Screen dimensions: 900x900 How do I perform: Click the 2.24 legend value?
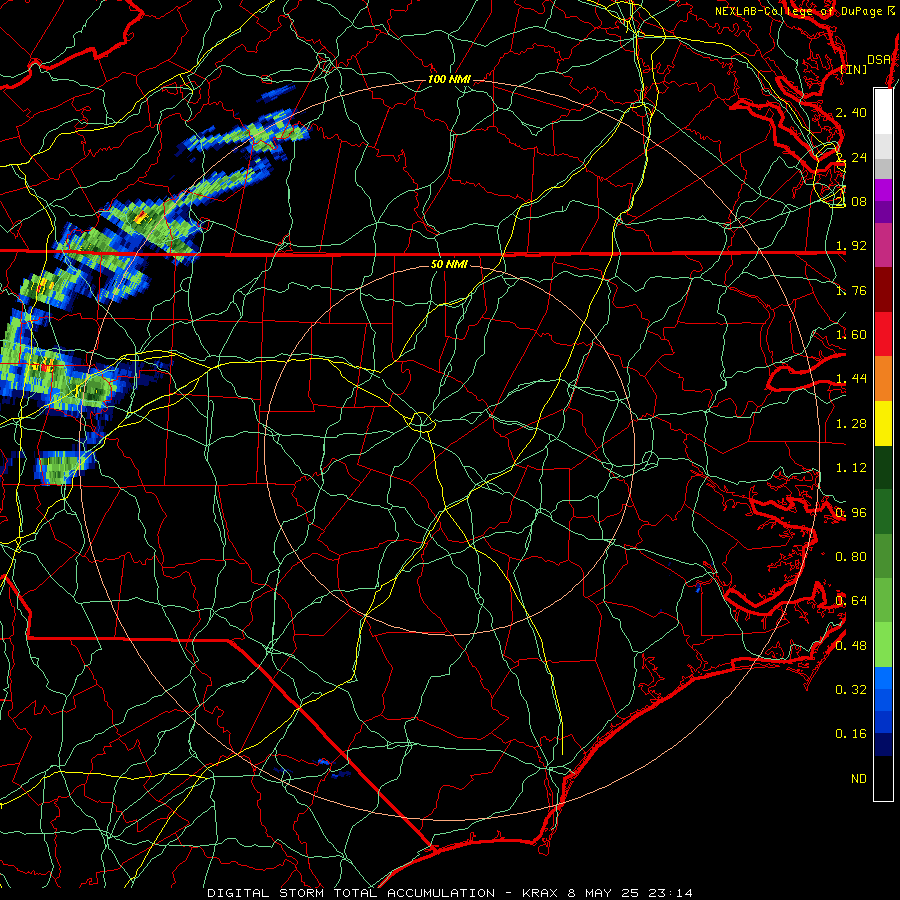(851, 157)
